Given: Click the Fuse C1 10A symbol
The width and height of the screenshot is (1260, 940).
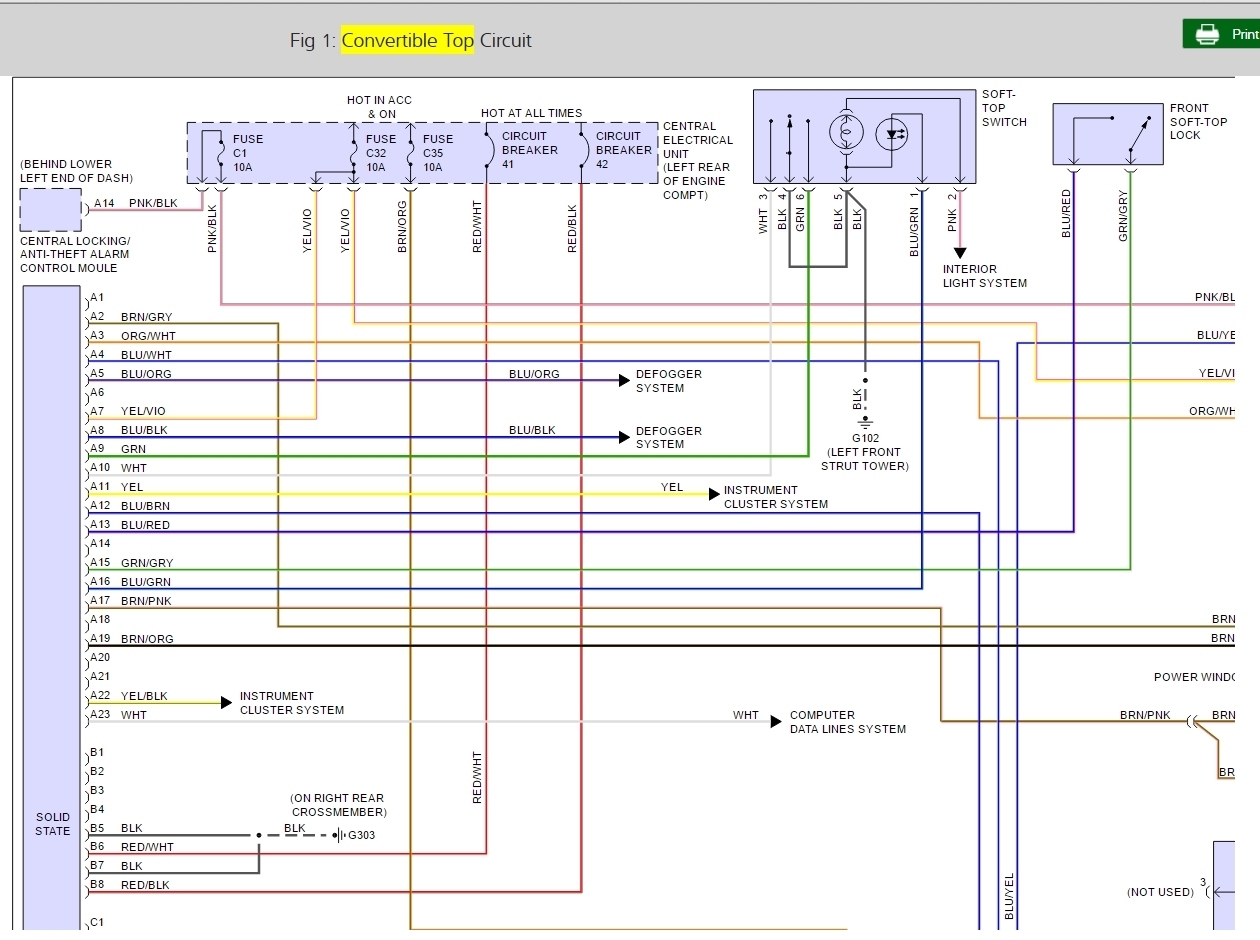Looking at the screenshot, I should click(x=220, y=153).
